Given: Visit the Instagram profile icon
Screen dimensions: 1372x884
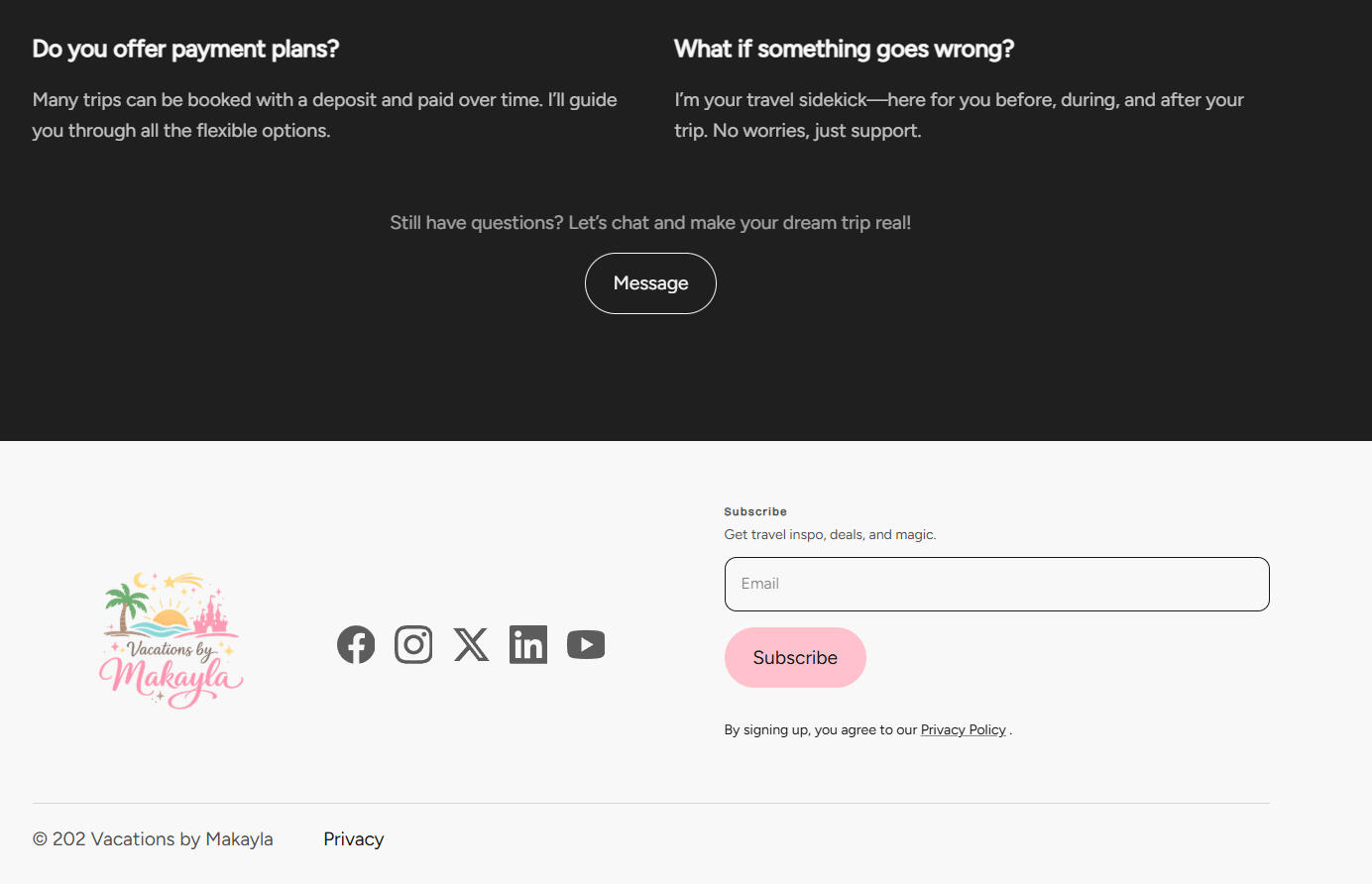Looking at the screenshot, I should pos(413,645).
